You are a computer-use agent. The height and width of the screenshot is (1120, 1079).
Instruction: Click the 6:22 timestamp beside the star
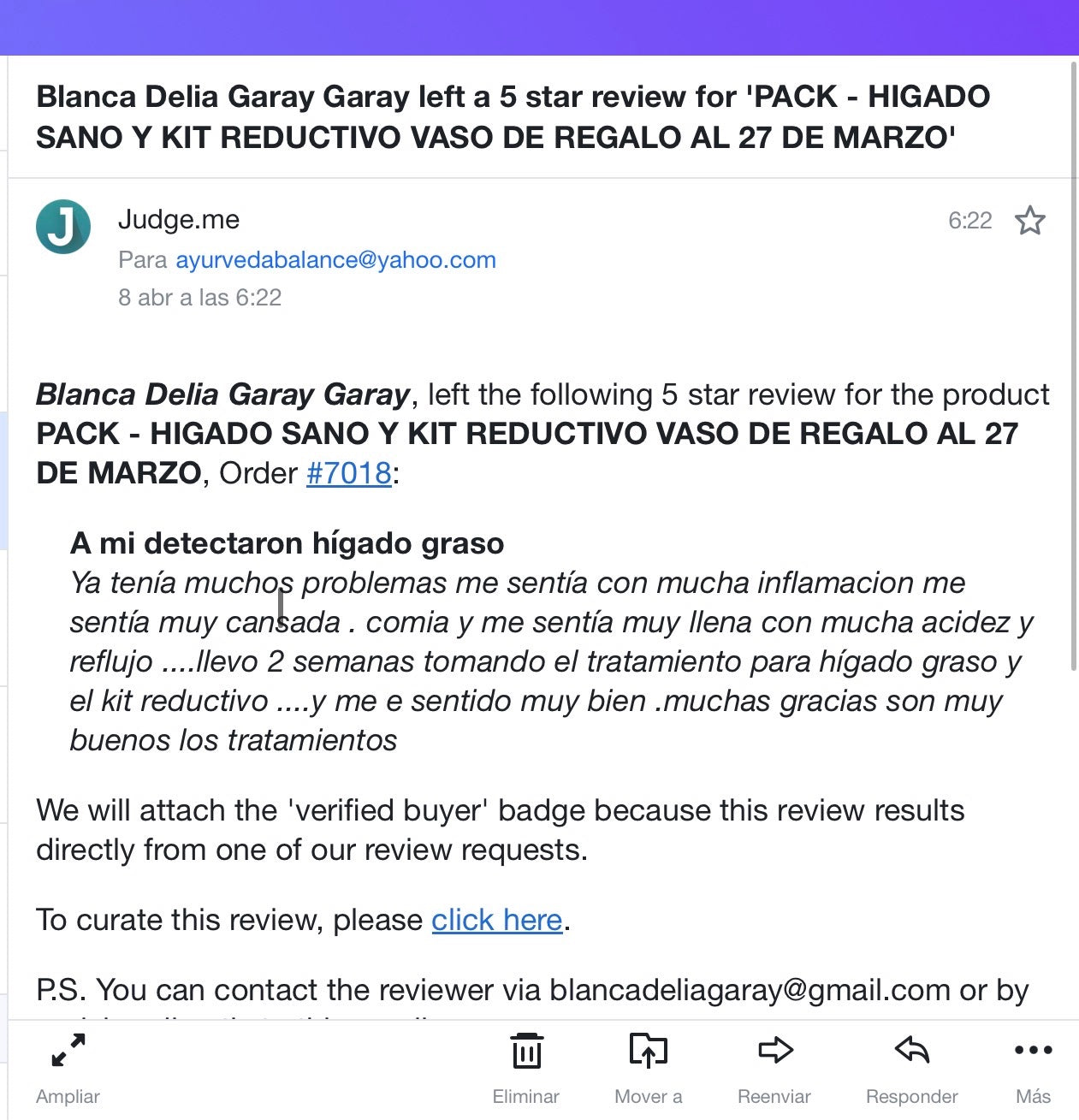[969, 221]
